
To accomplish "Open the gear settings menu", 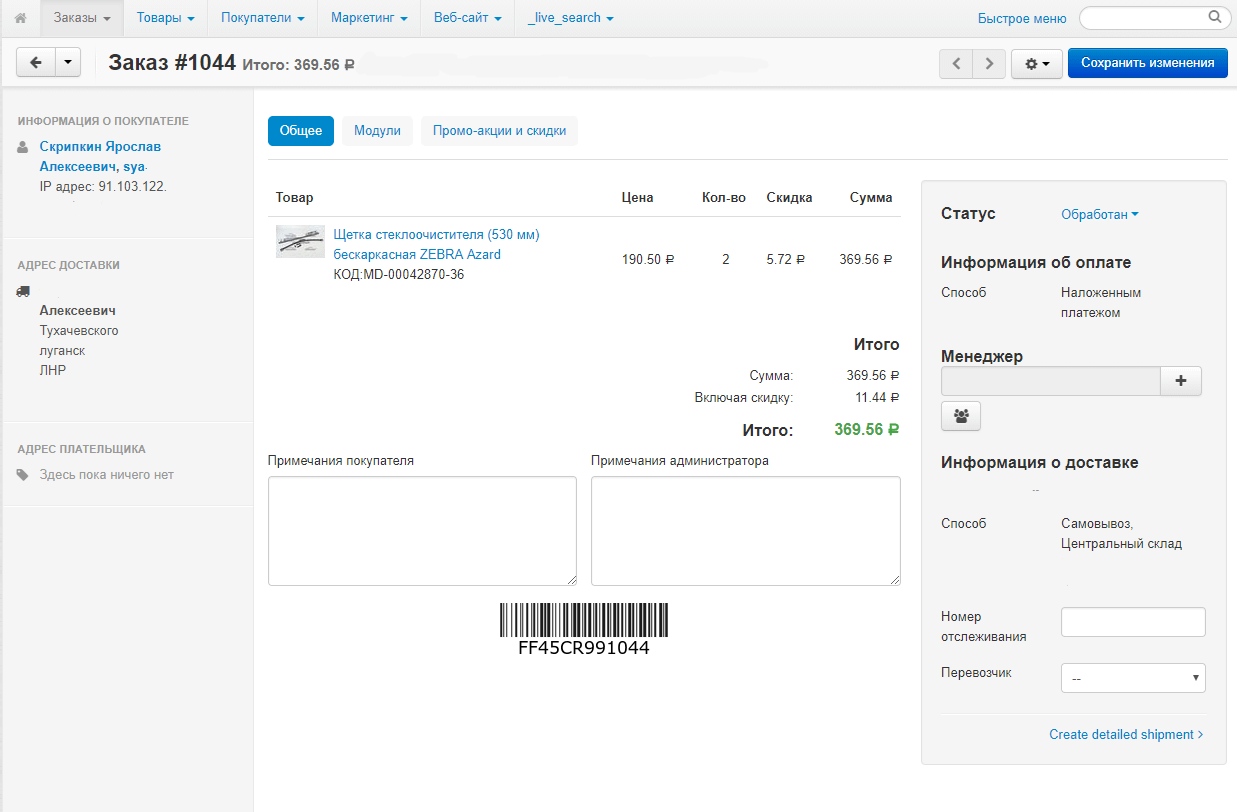I will coord(1036,64).
